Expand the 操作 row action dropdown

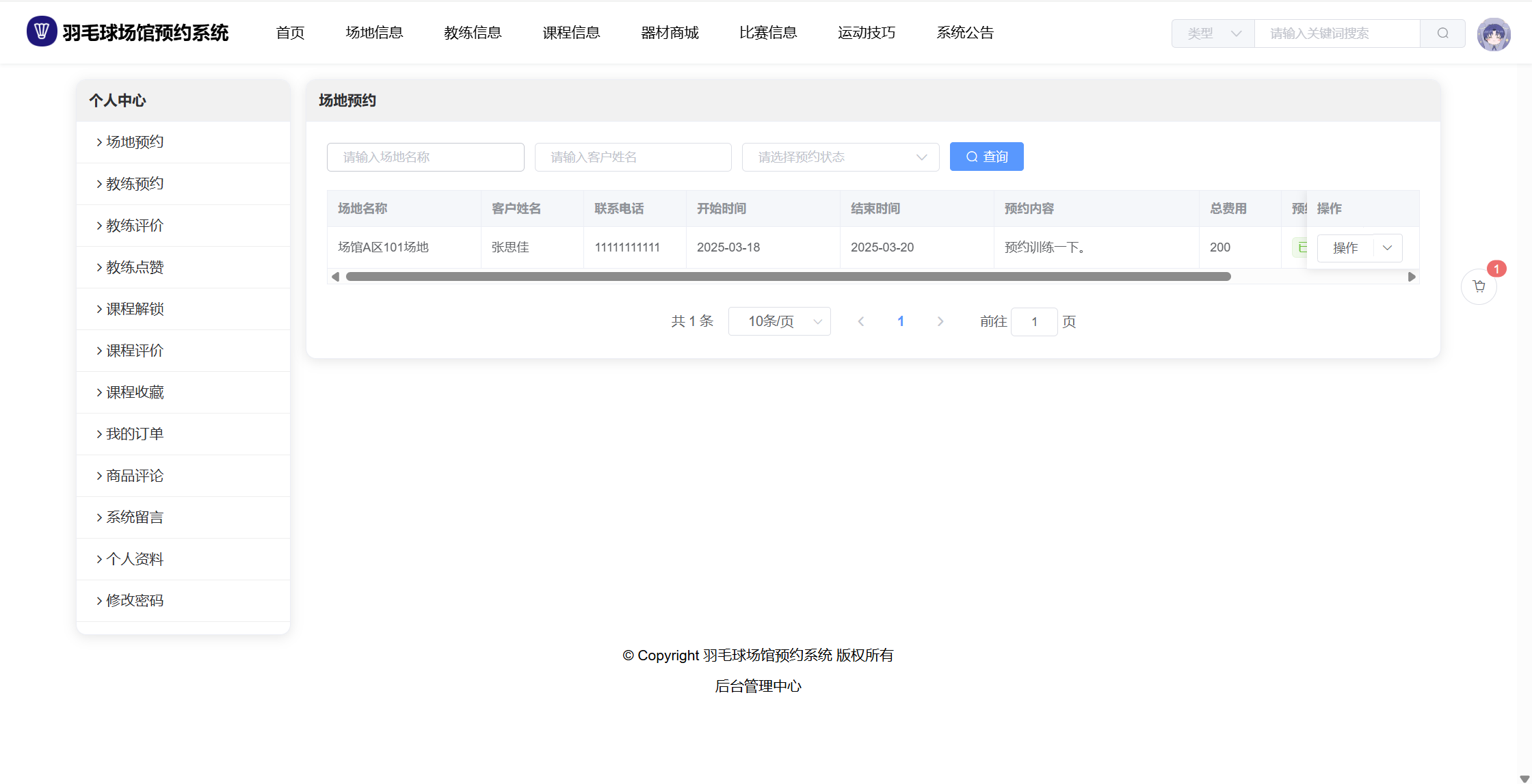coord(1388,248)
